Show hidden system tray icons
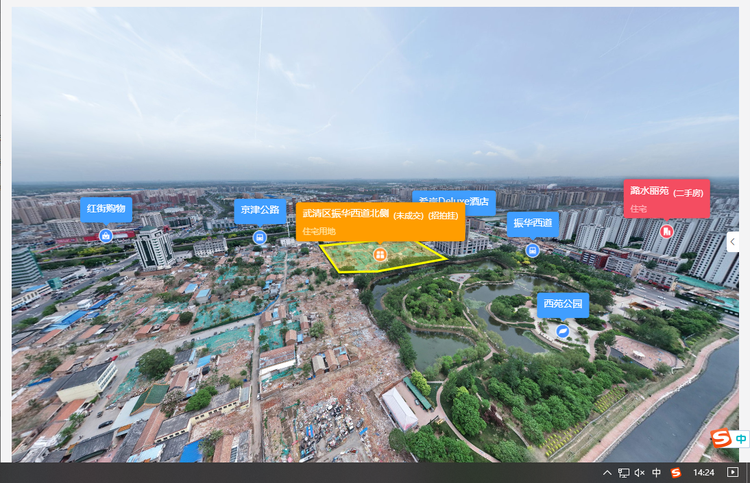The width and height of the screenshot is (750, 483). coord(607,472)
